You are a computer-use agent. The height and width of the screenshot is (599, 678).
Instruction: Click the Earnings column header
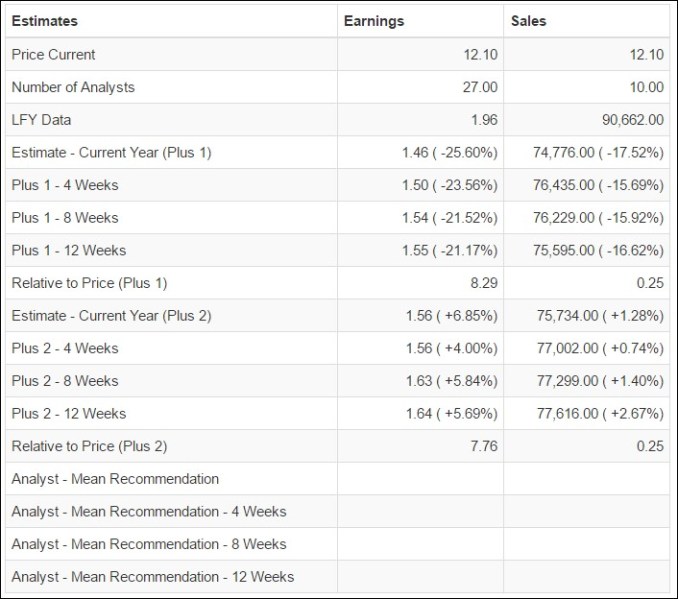tap(374, 21)
